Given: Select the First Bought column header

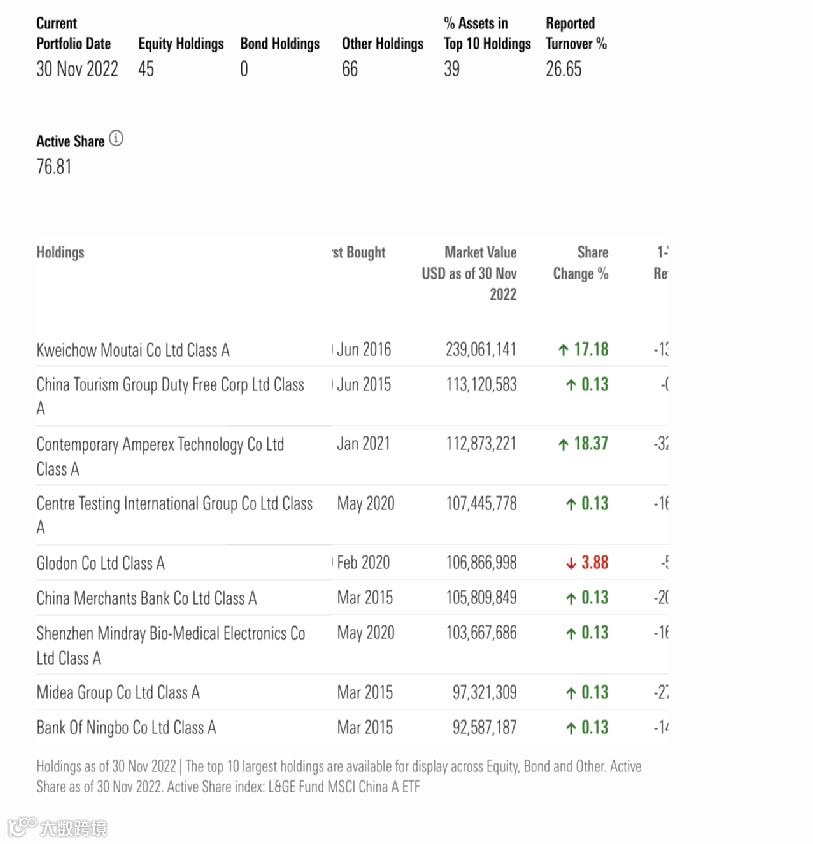Looking at the screenshot, I should pyautogui.click(x=359, y=252).
